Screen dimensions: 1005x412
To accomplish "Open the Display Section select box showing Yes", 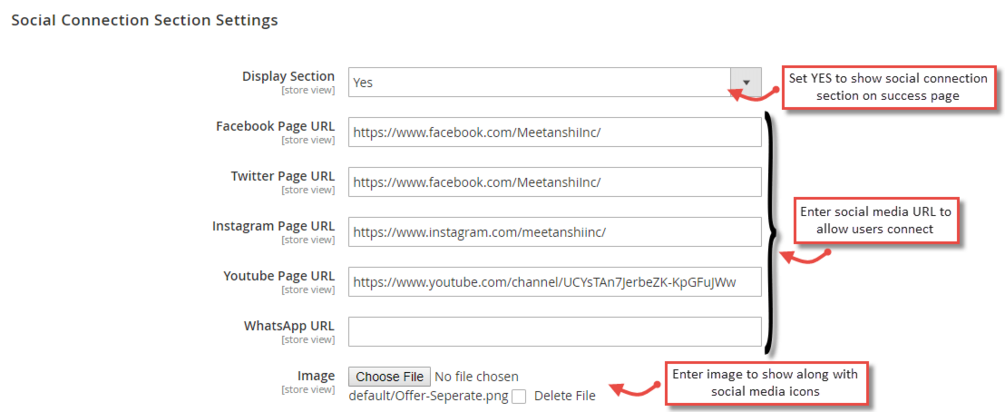I will [540, 82].
